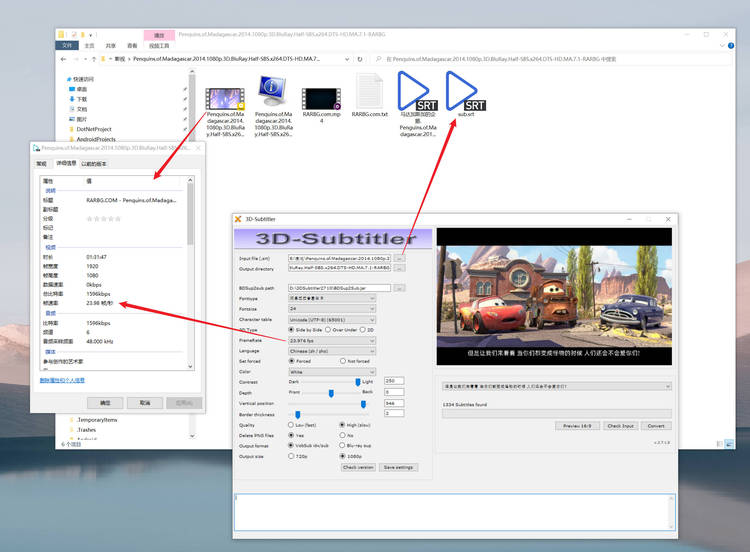The height and width of the screenshot is (552, 750).
Task: Open the Language Chinese dropdown
Action: point(332,351)
